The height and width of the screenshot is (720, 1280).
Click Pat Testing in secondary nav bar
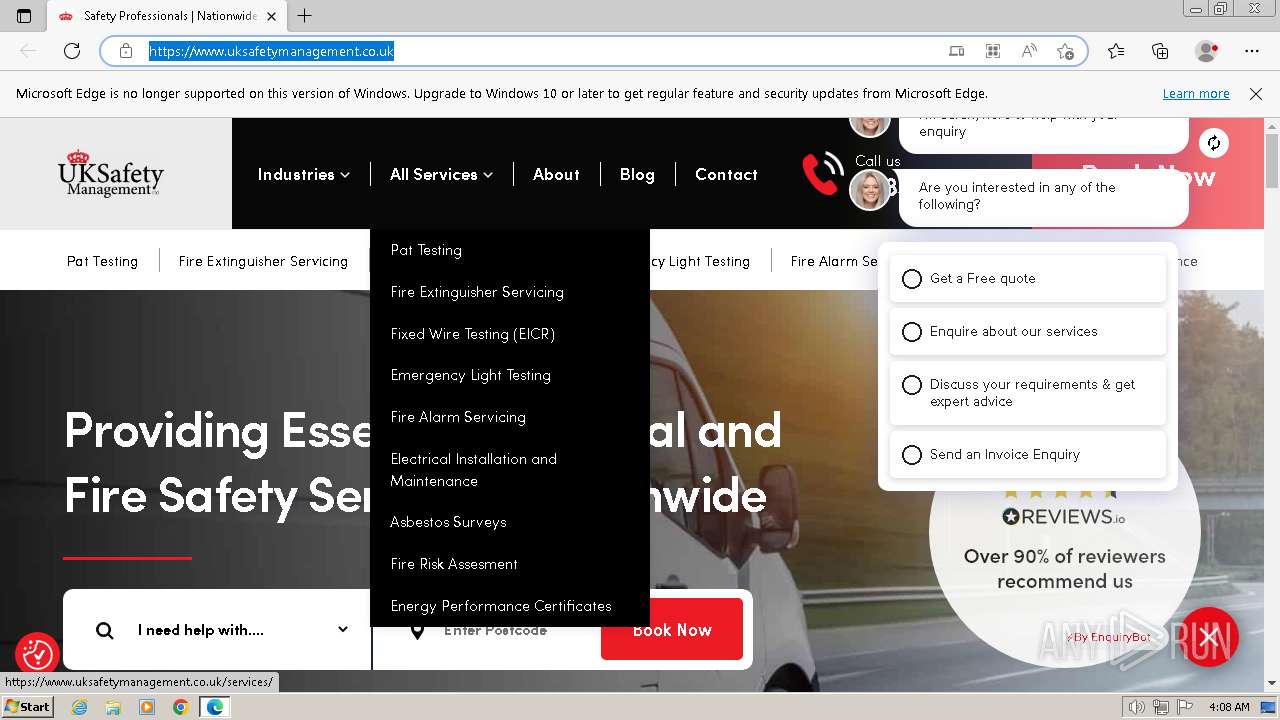tap(102, 261)
